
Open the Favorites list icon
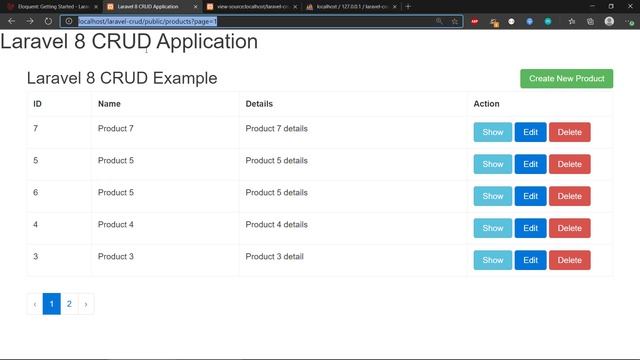572,22
